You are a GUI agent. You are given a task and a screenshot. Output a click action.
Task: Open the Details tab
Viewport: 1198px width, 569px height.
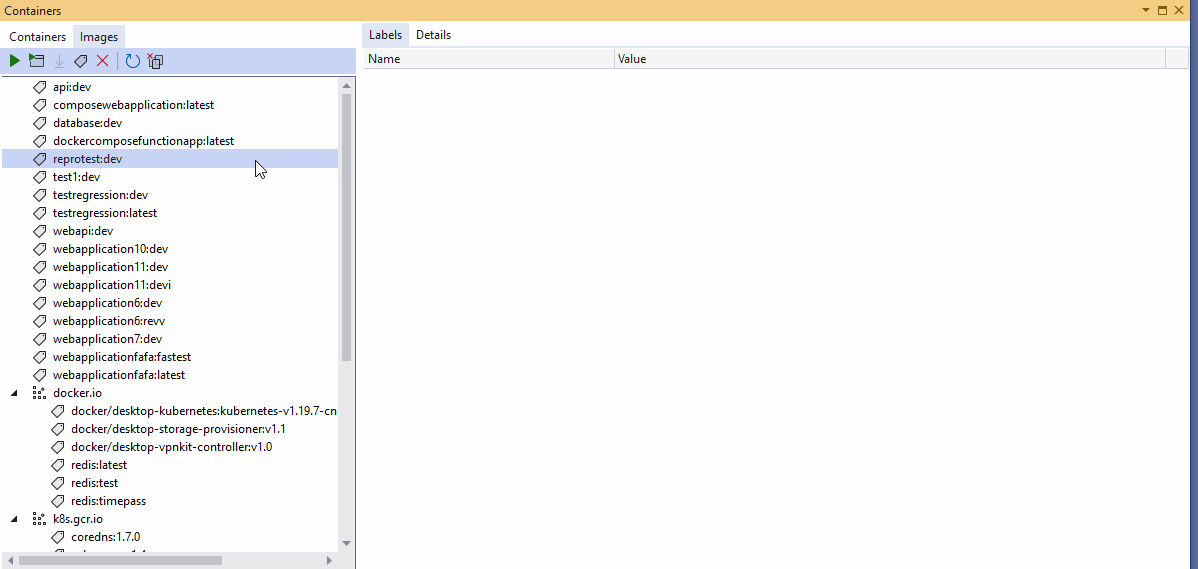click(x=433, y=35)
